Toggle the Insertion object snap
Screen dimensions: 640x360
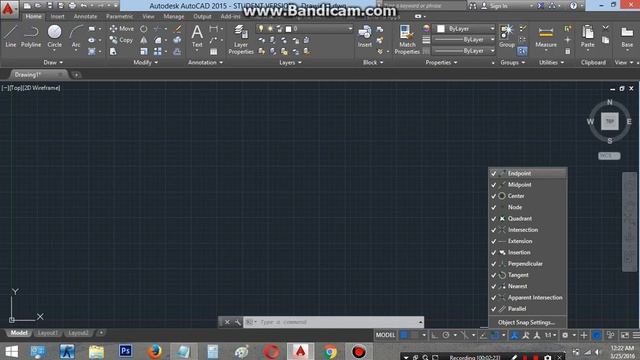click(x=528, y=252)
